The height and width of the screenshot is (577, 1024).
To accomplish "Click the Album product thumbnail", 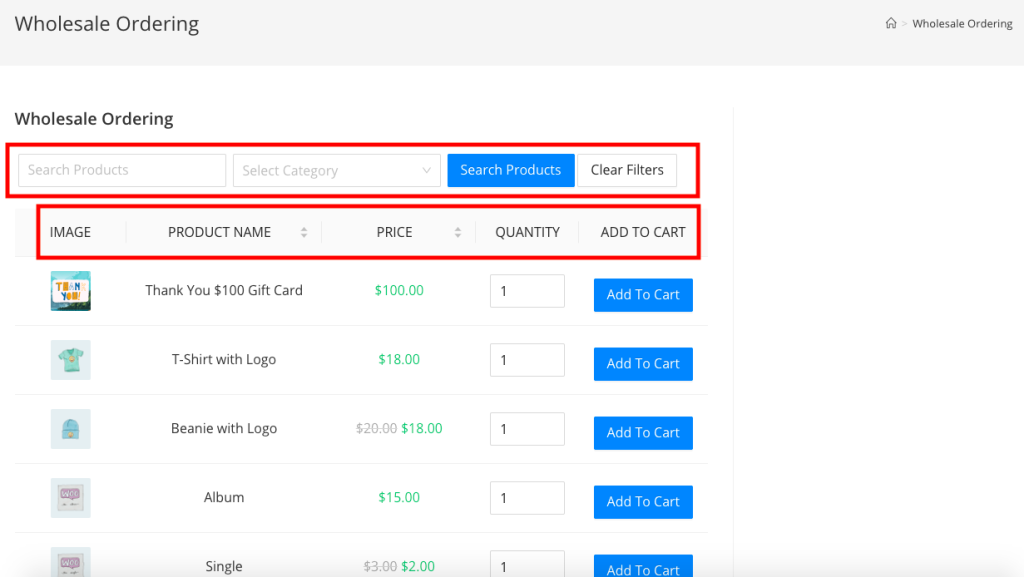I will [70, 498].
